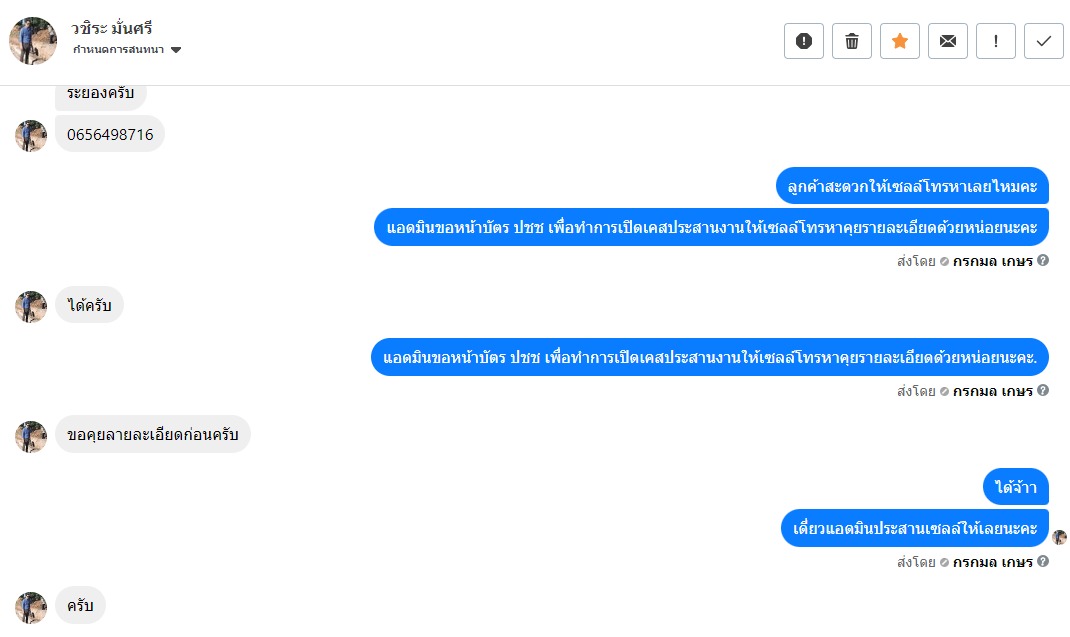Delete conversation using the trash icon

851,41
